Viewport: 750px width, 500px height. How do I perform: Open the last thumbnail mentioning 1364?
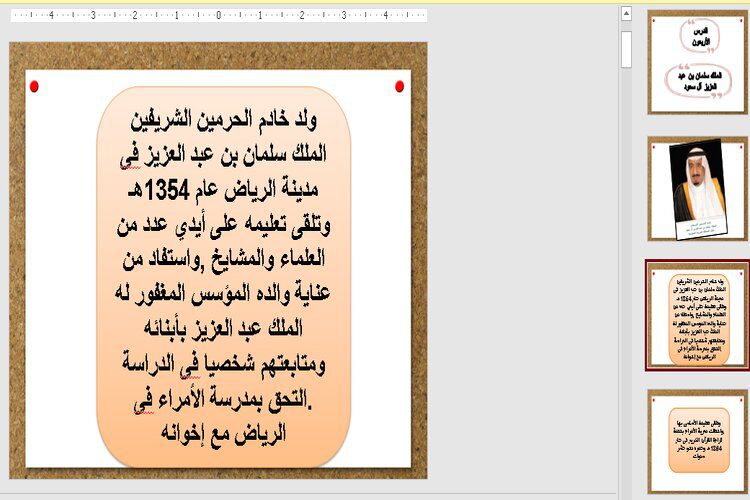[697, 441]
